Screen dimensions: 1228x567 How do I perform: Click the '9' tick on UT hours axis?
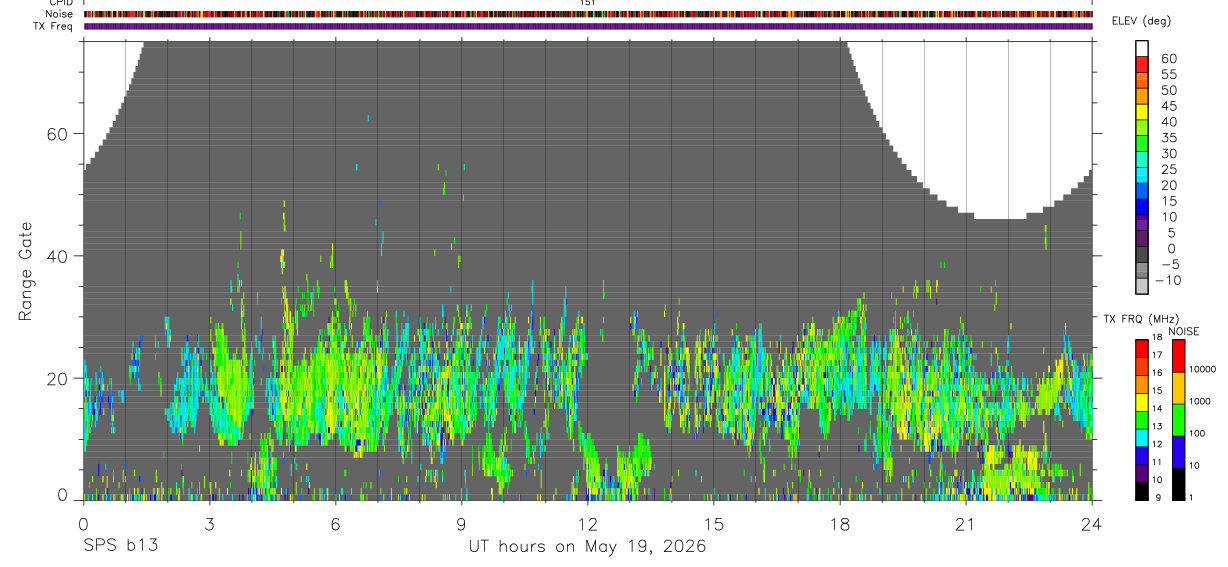[x=461, y=522]
